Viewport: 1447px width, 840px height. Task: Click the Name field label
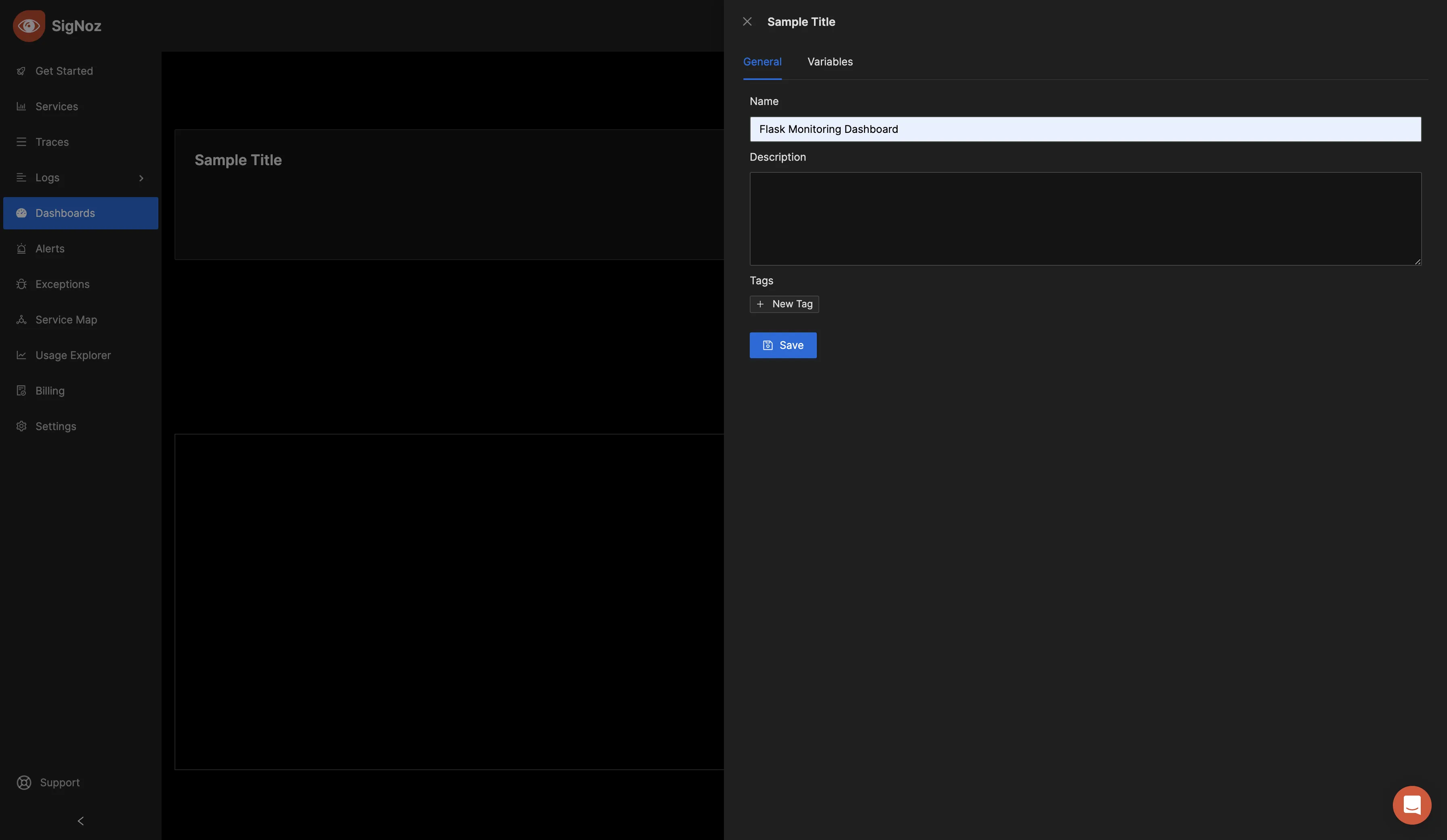pos(763,102)
